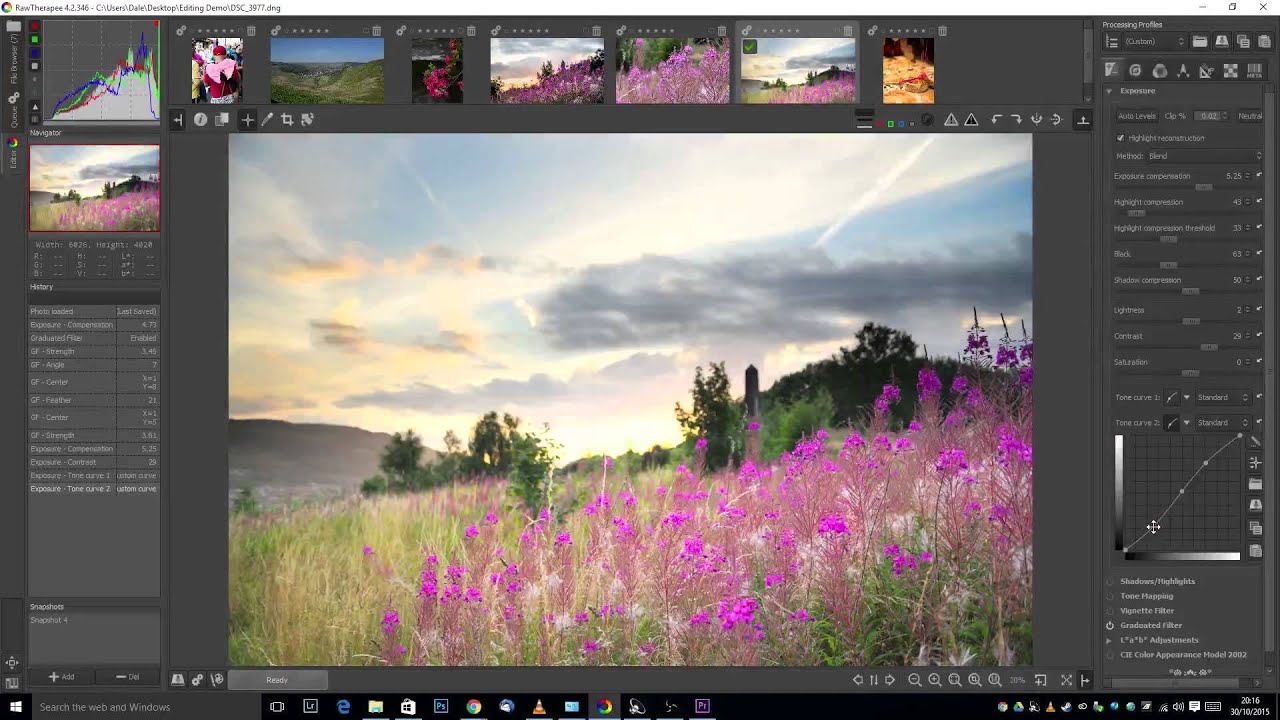
Task: Select 'Photo loaded' history entry
Action: click(93, 311)
